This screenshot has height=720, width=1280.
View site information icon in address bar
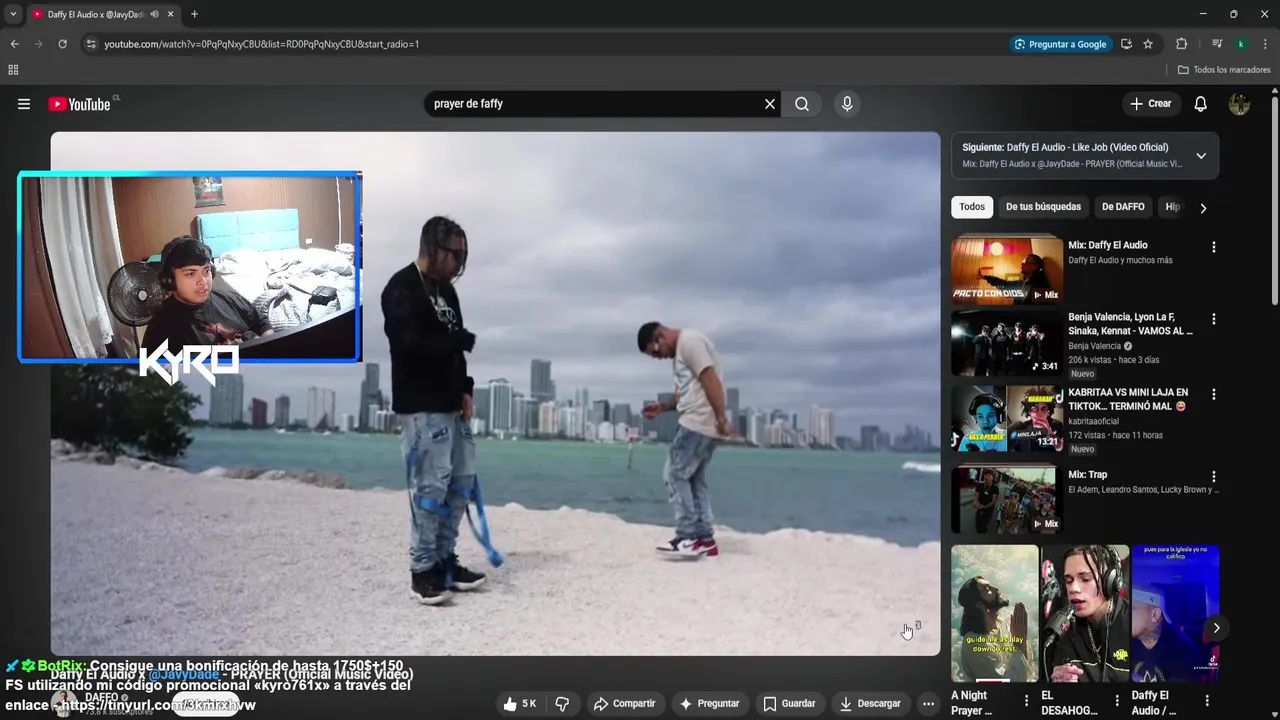[91, 44]
